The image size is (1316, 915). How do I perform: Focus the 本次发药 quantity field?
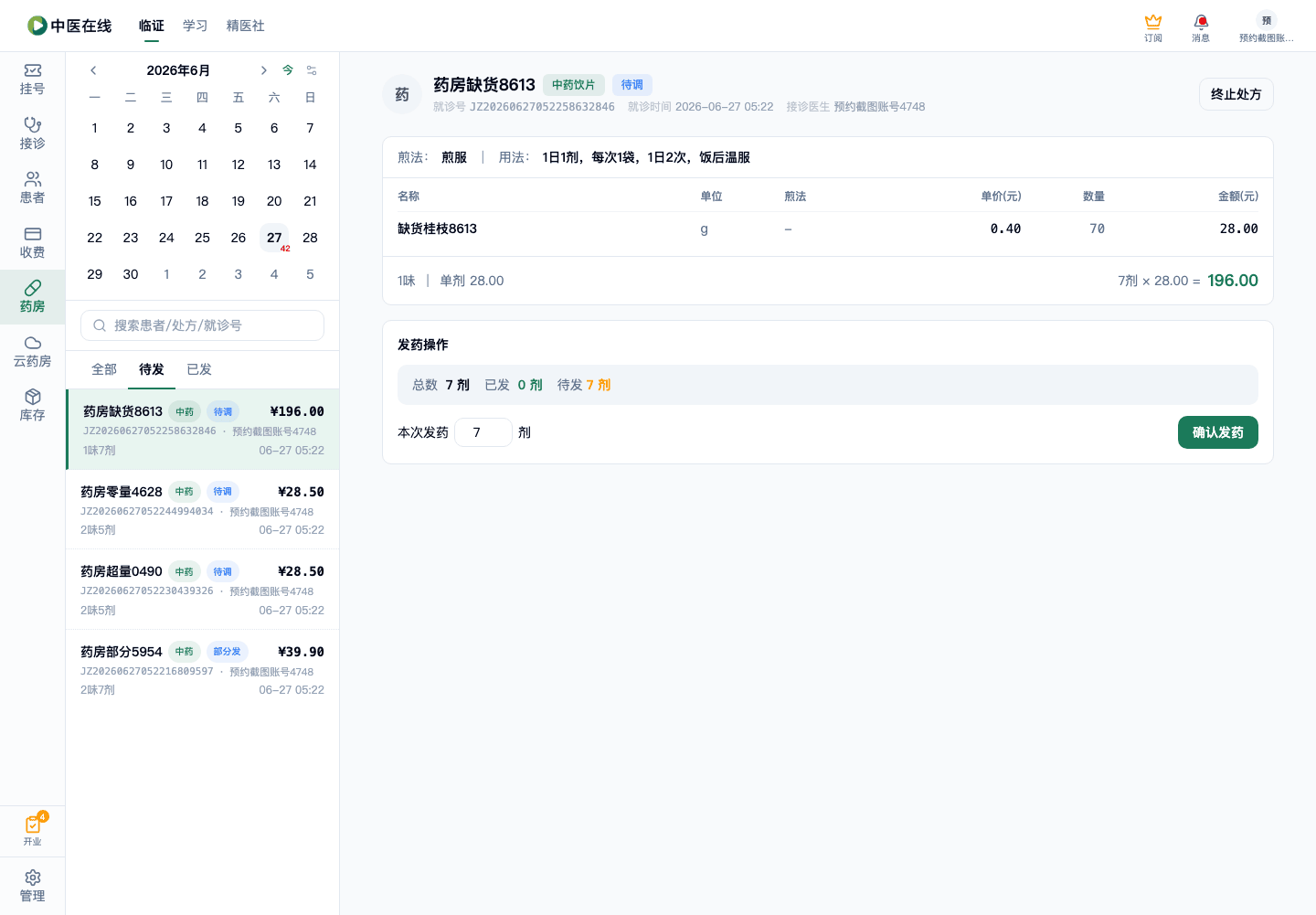483,432
